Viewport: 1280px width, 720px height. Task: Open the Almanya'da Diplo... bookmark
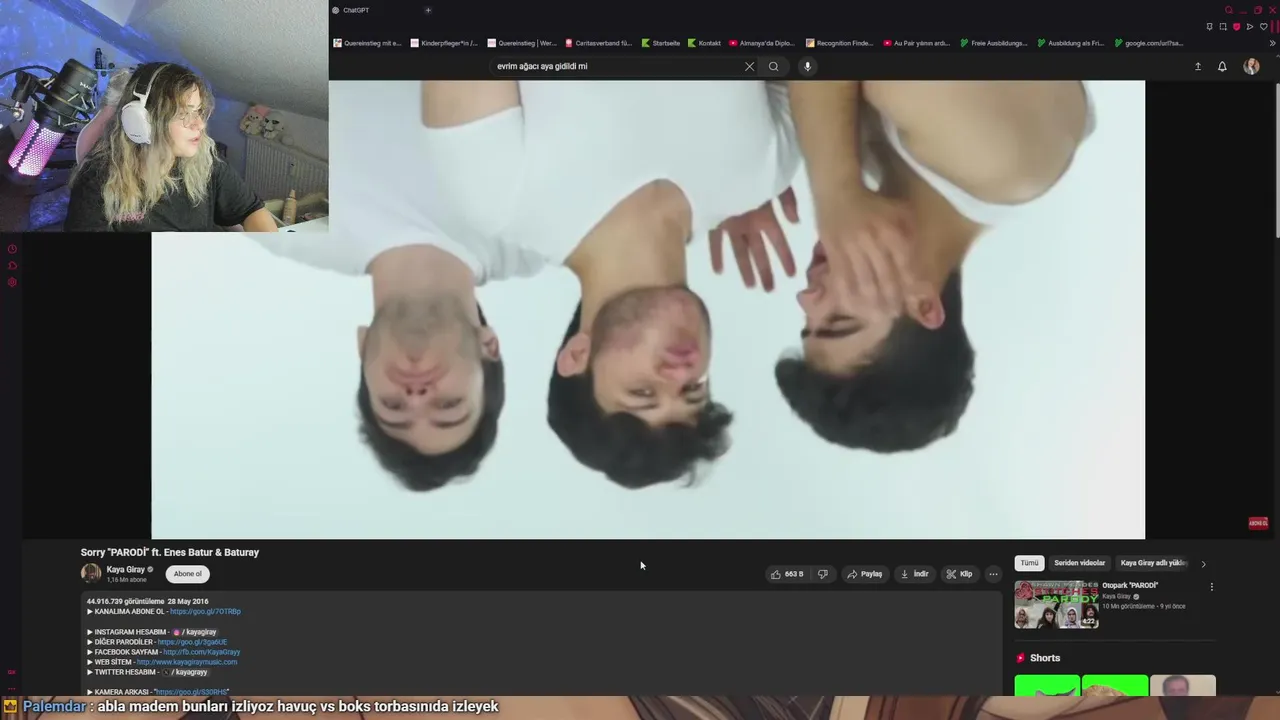tap(762, 43)
